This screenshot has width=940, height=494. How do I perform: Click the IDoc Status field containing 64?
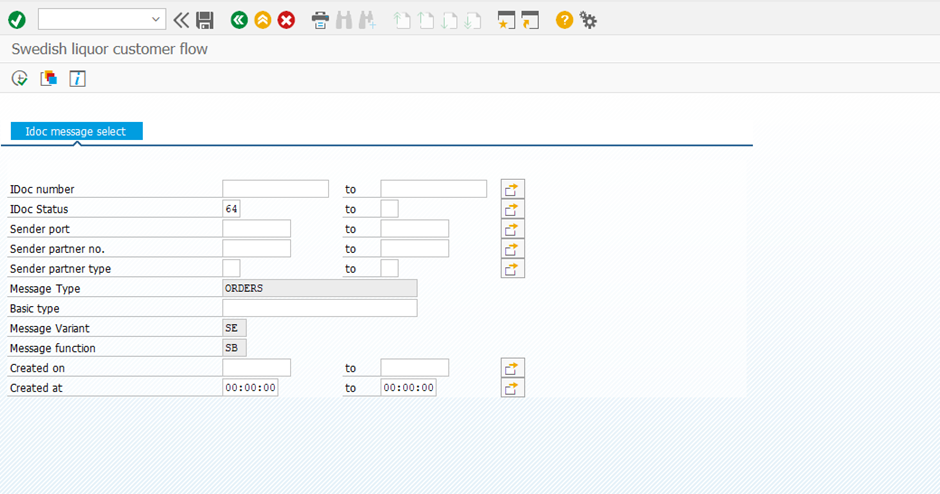tap(231, 209)
